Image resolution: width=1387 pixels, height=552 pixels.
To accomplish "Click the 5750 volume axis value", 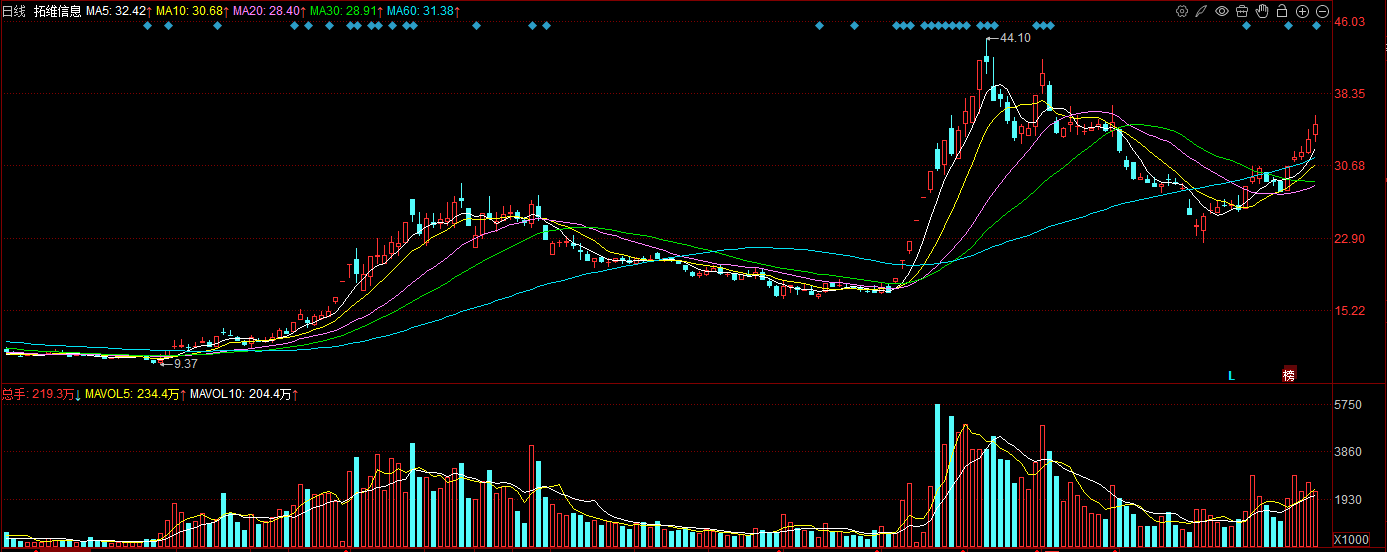I will tap(1348, 405).
